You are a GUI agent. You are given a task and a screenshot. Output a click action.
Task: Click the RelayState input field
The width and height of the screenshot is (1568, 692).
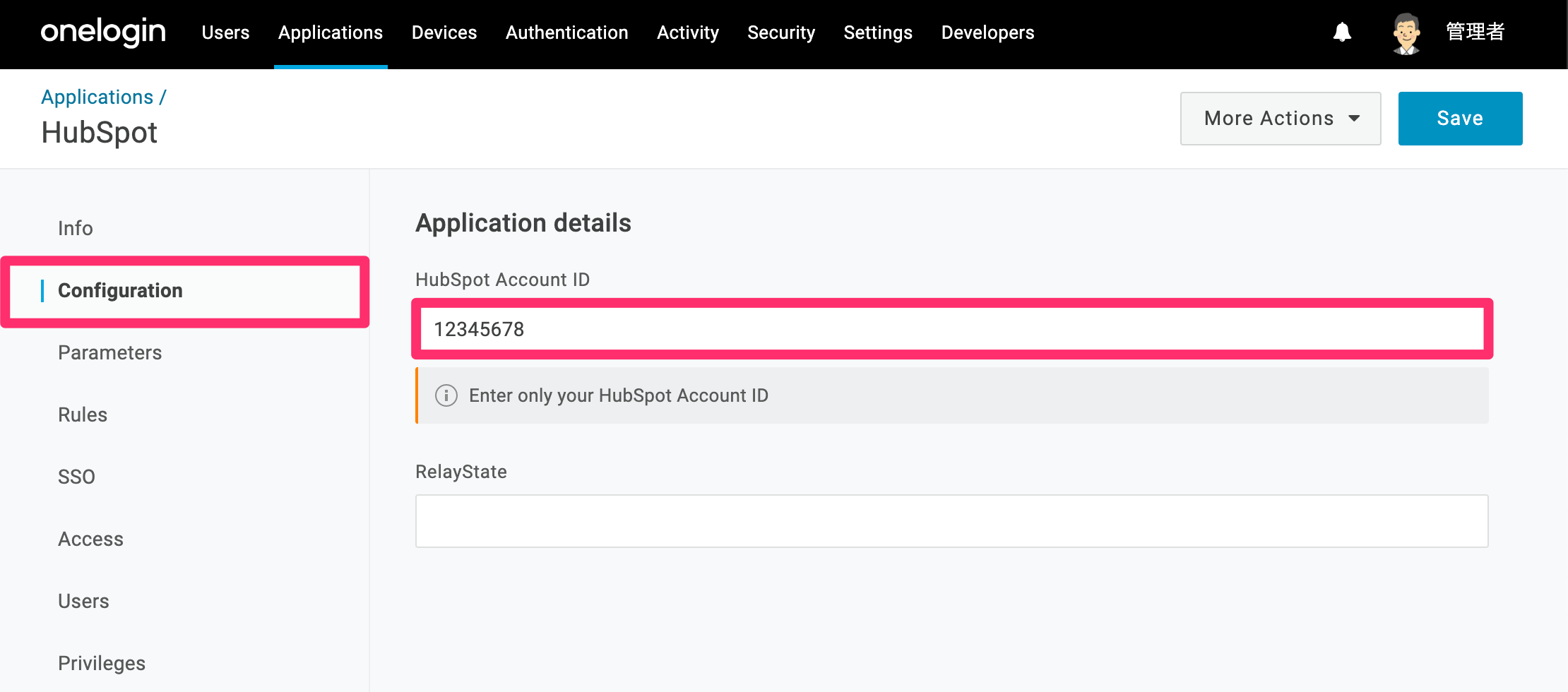952,521
